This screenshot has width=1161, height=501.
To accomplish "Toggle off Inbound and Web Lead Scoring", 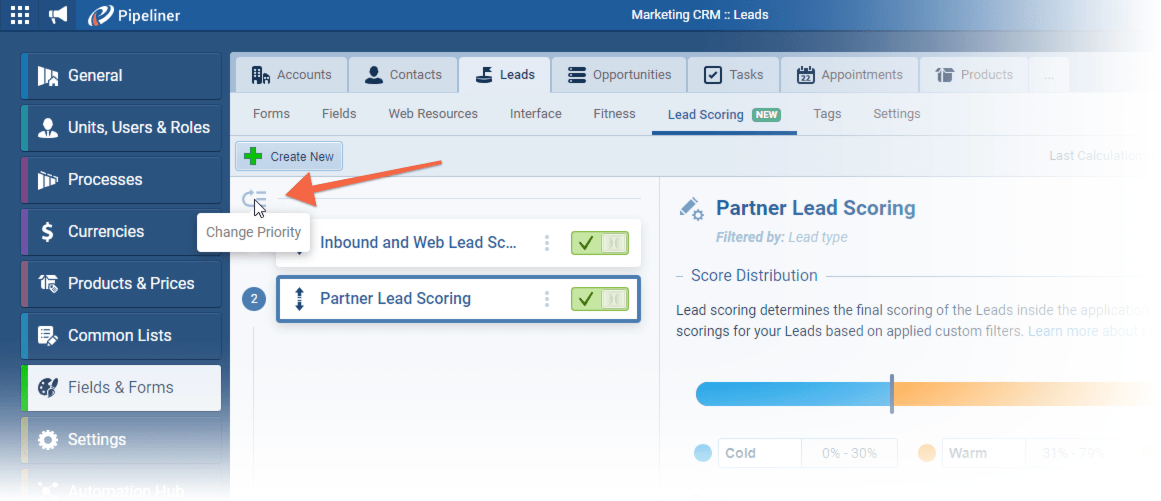I will pos(599,243).
